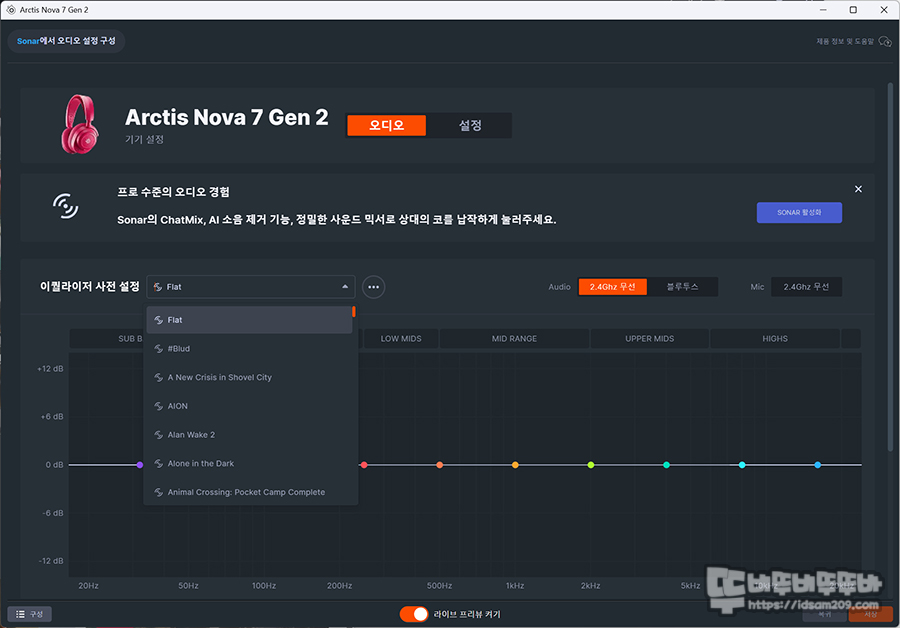Open Sonar audio settings configuration link
900x628 pixels.
(x=66, y=41)
